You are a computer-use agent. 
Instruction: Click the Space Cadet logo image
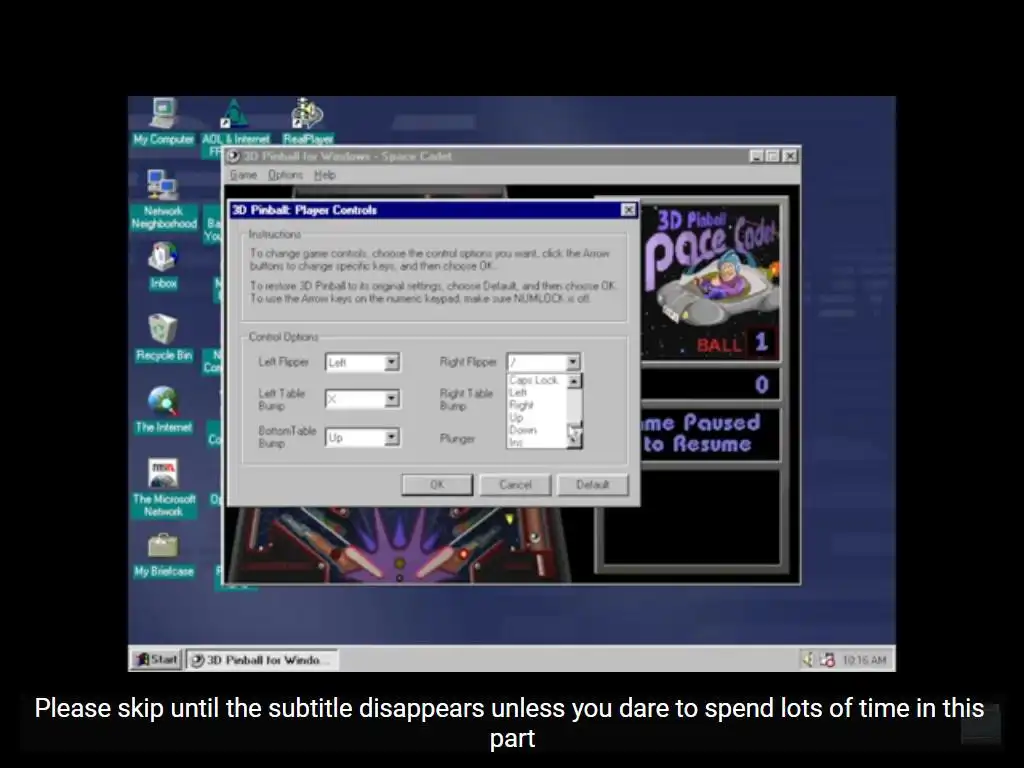[711, 282]
